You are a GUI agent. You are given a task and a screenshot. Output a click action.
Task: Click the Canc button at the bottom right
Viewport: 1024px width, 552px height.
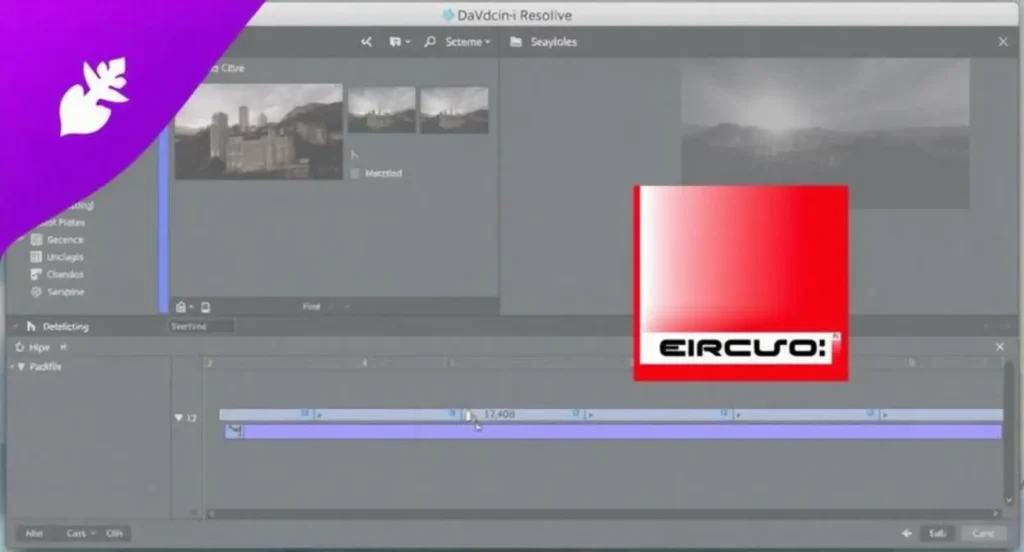[984, 533]
